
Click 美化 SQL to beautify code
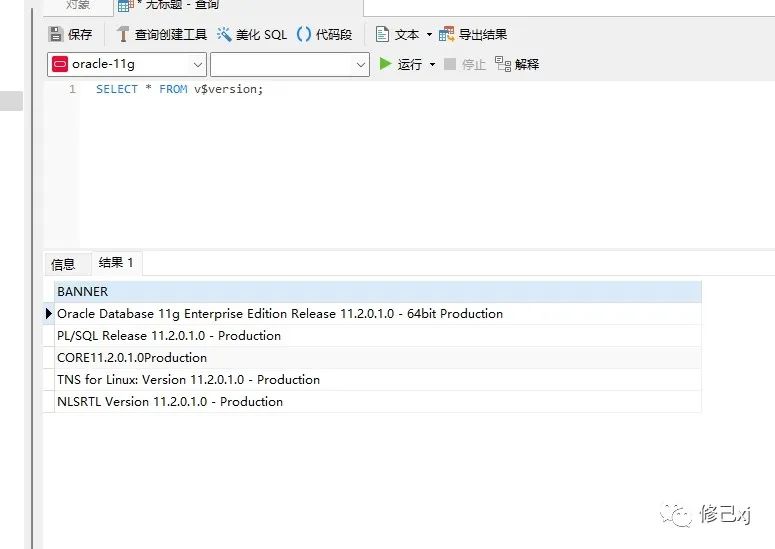251,34
